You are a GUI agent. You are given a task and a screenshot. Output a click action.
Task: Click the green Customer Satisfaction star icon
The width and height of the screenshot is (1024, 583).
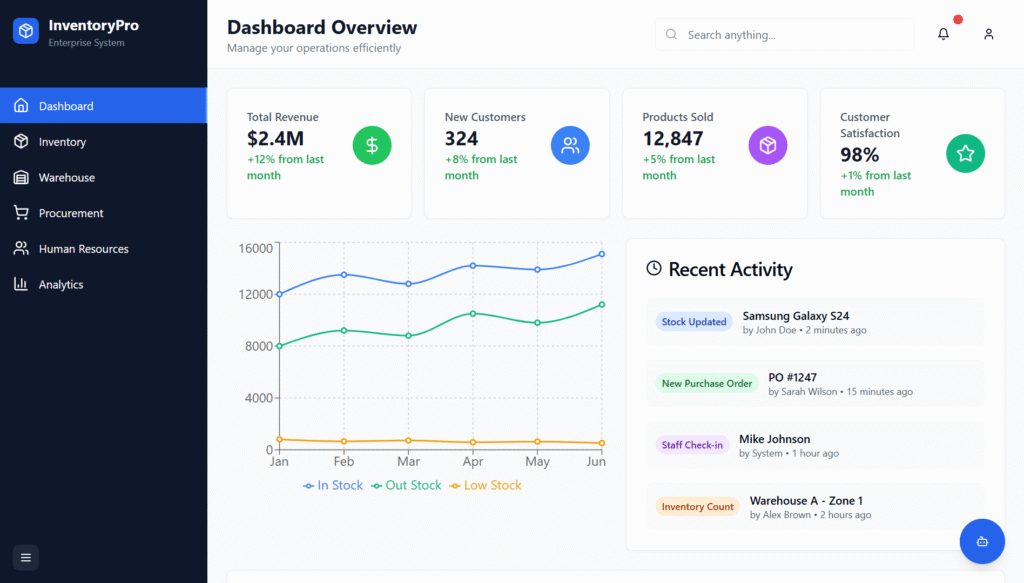965,154
